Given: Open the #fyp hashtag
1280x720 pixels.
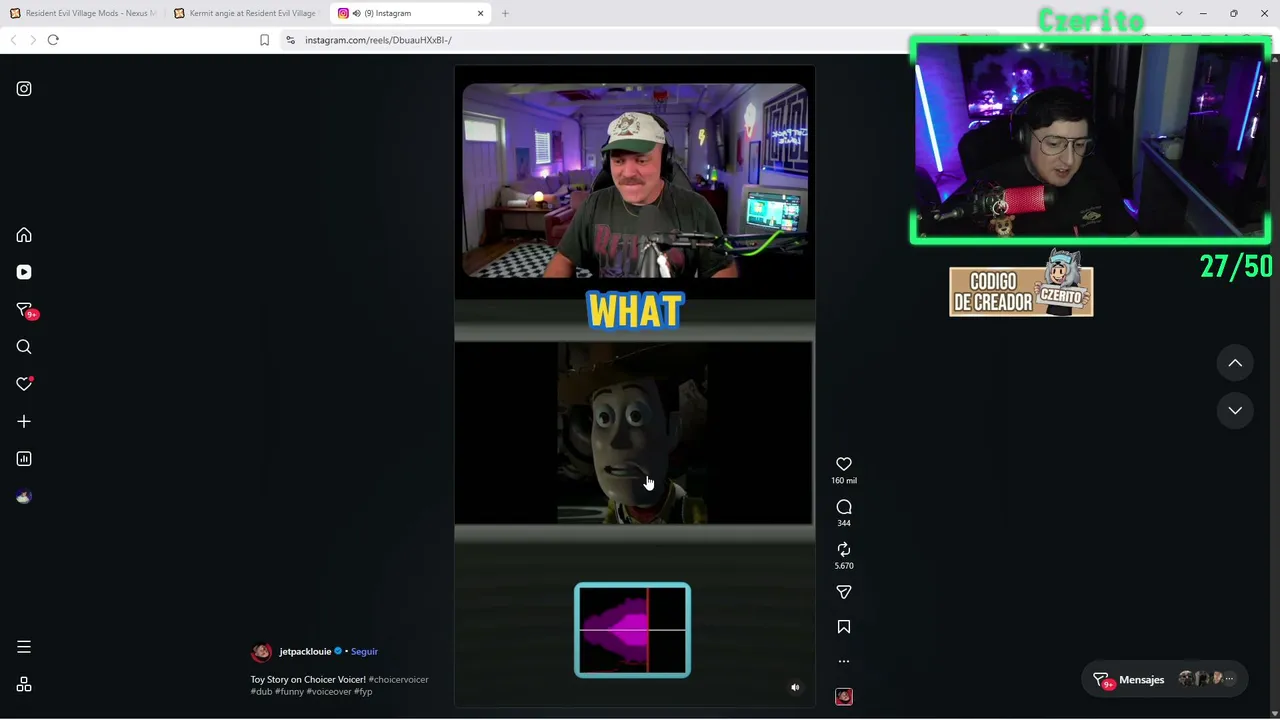Looking at the screenshot, I should point(363,692).
